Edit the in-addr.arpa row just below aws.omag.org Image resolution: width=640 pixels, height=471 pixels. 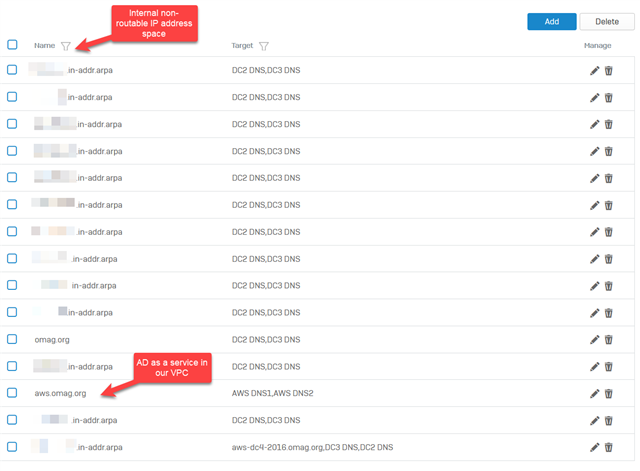coord(595,420)
